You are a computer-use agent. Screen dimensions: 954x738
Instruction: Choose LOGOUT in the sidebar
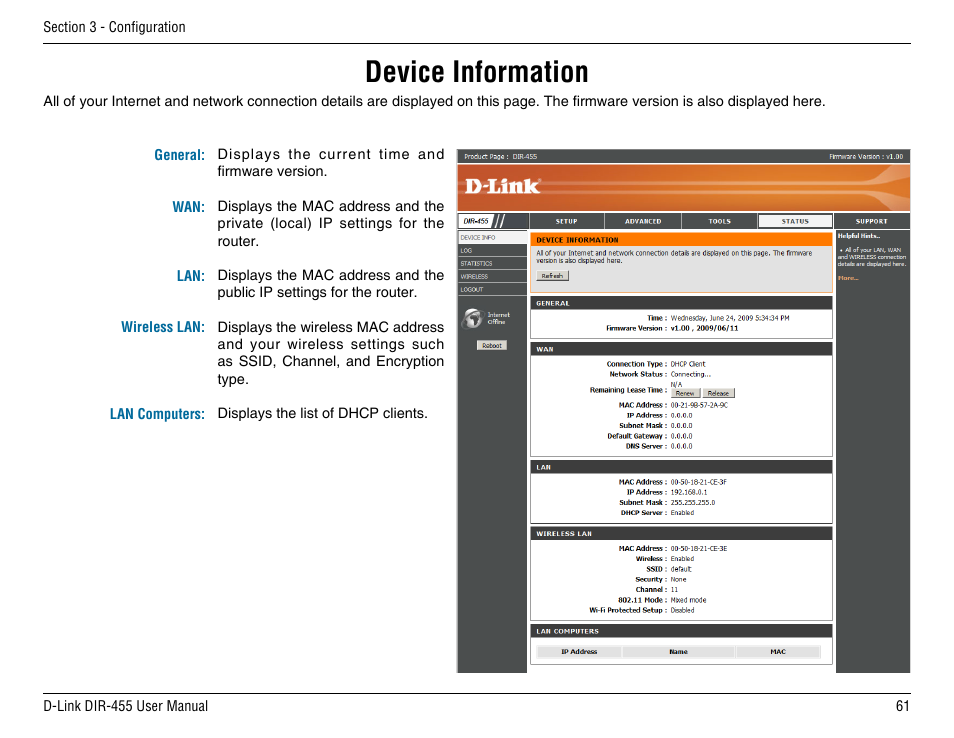pyautogui.click(x=492, y=290)
